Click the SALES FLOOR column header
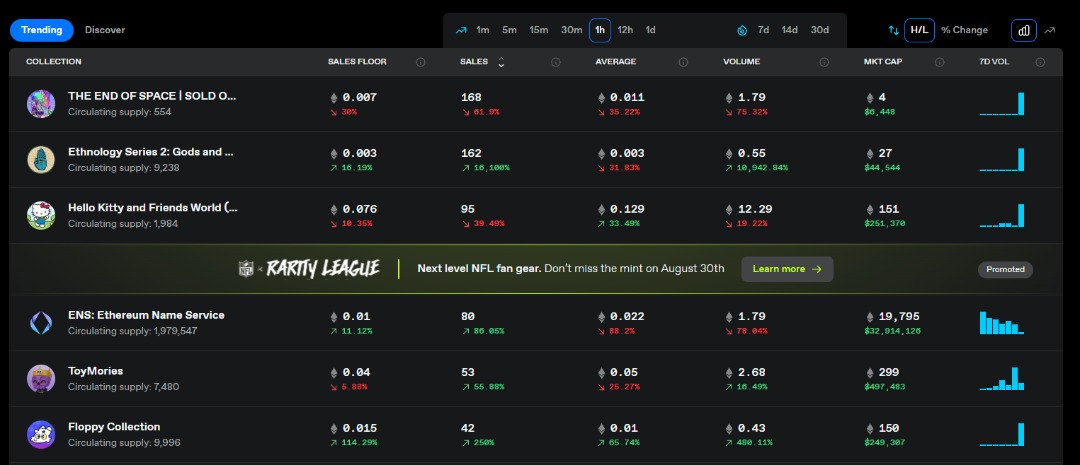The width and height of the screenshot is (1080, 465). click(357, 62)
